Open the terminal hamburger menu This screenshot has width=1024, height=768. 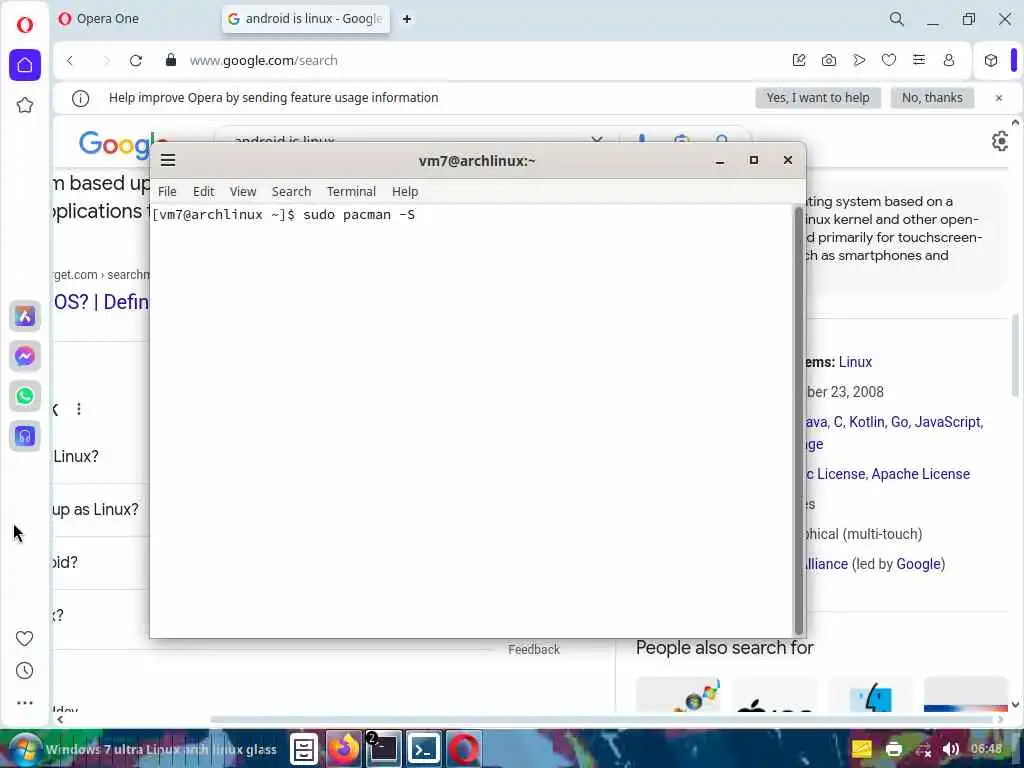pos(168,160)
